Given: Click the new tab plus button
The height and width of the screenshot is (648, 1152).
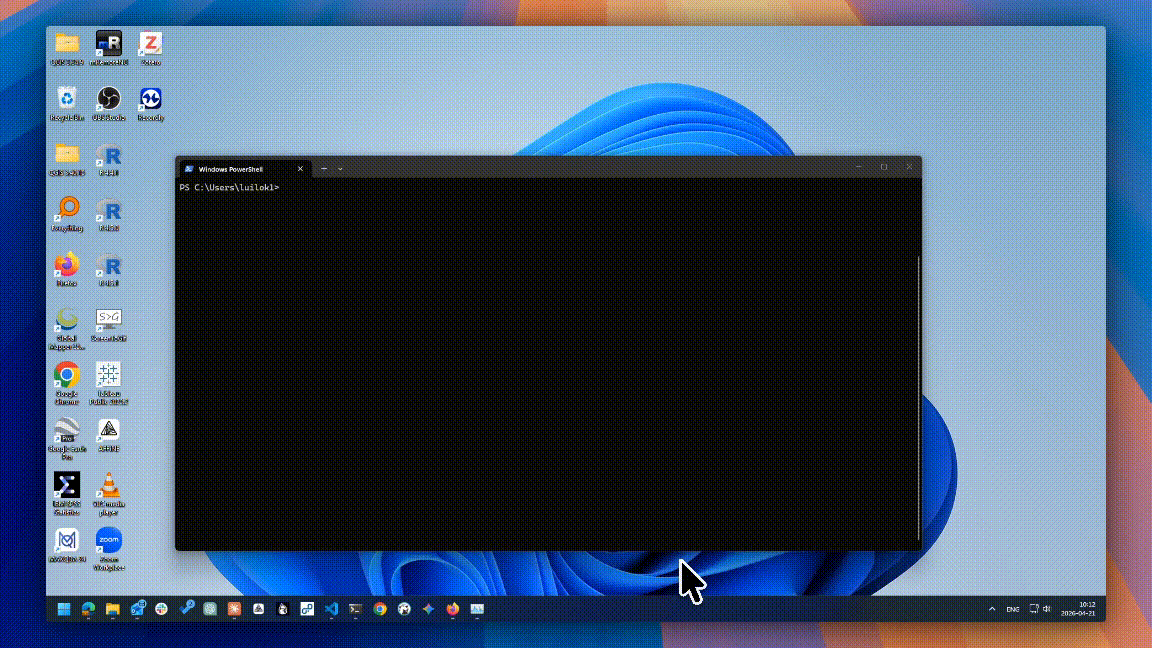Looking at the screenshot, I should pos(324,169).
